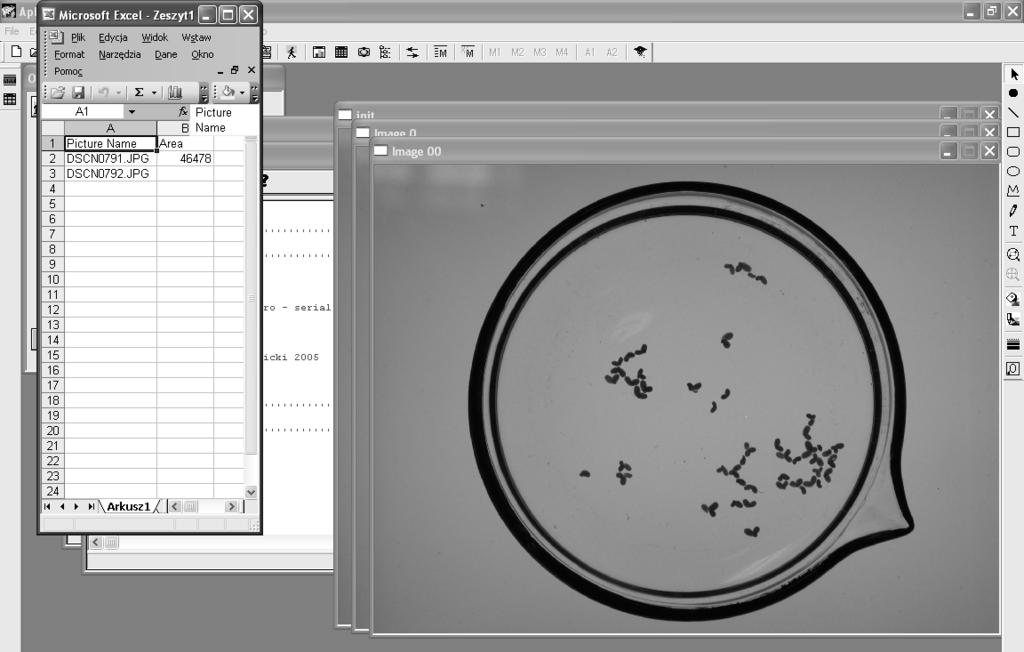Image resolution: width=1024 pixels, height=652 pixels.
Task: Open the Format menu in Excel
Action: (x=69, y=55)
